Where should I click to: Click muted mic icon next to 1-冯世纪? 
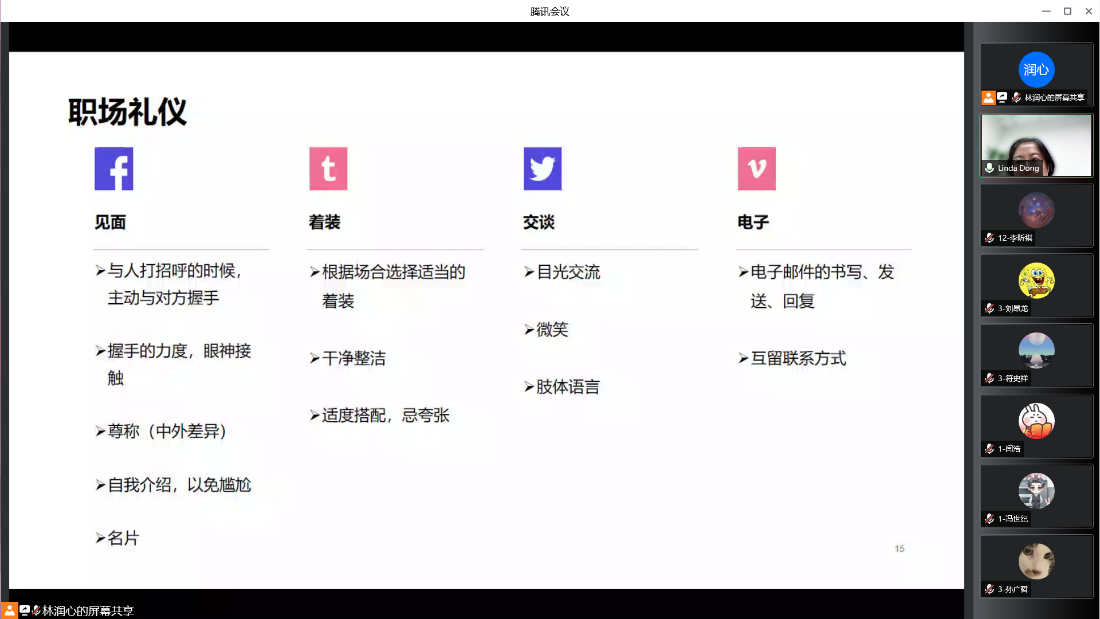(989, 519)
